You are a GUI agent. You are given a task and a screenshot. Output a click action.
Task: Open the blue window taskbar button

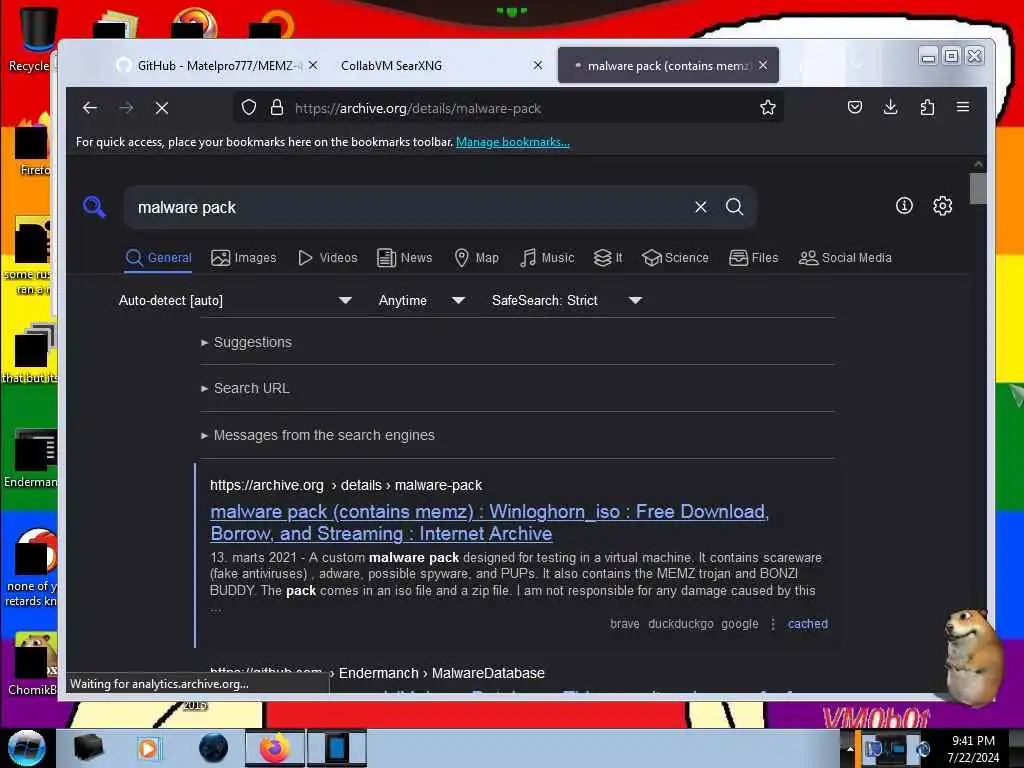click(x=337, y=748)
